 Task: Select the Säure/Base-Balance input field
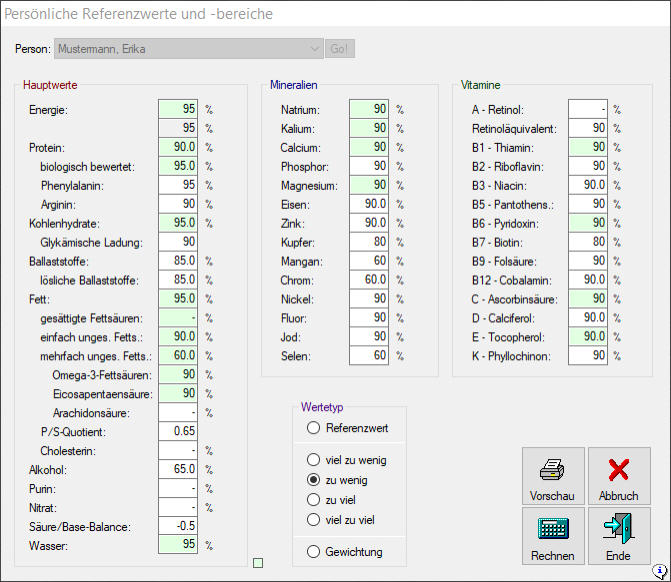pos(177,526)
